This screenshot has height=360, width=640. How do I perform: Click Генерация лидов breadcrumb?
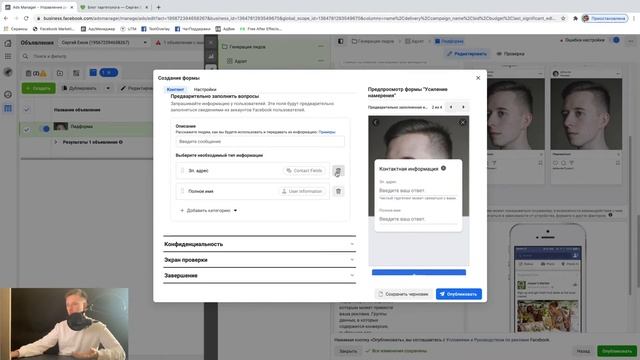[x=373, y=41]
